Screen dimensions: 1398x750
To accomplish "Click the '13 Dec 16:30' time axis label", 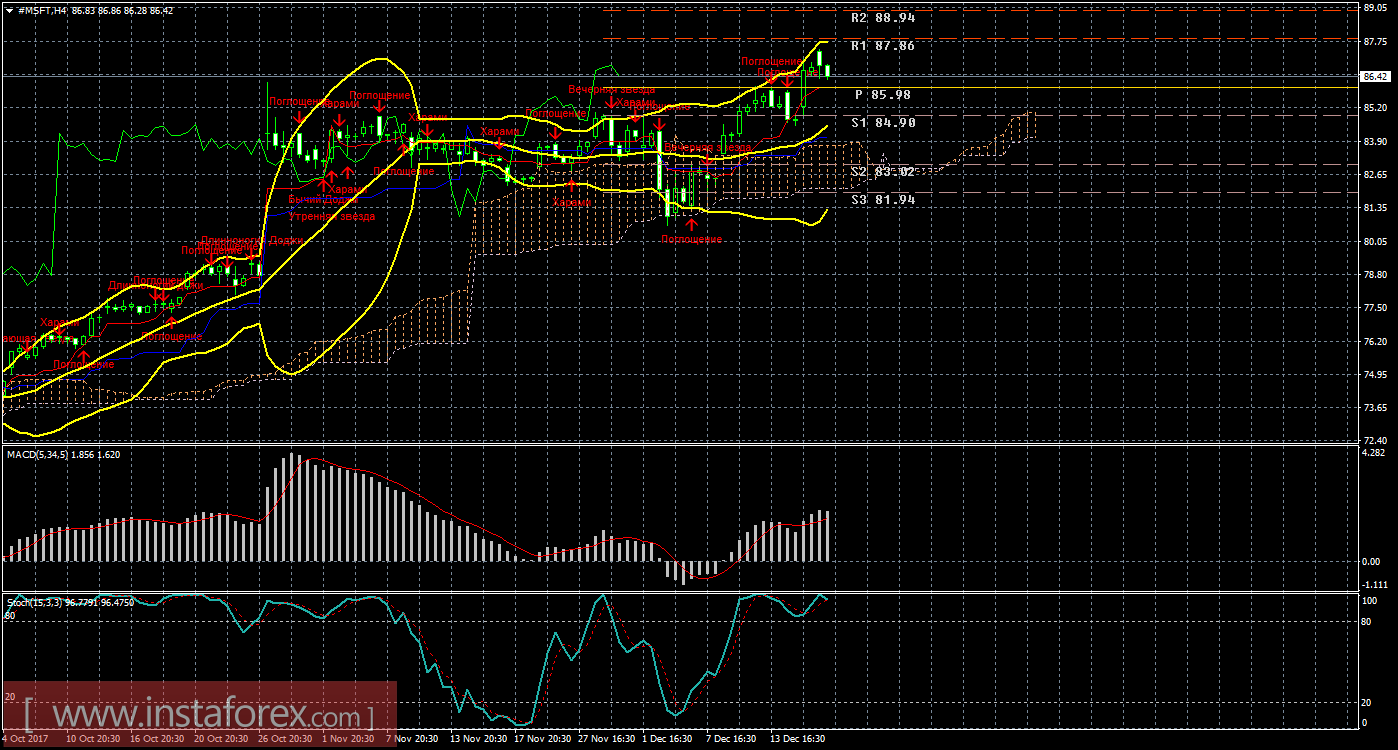I will (x=797, y=739).
